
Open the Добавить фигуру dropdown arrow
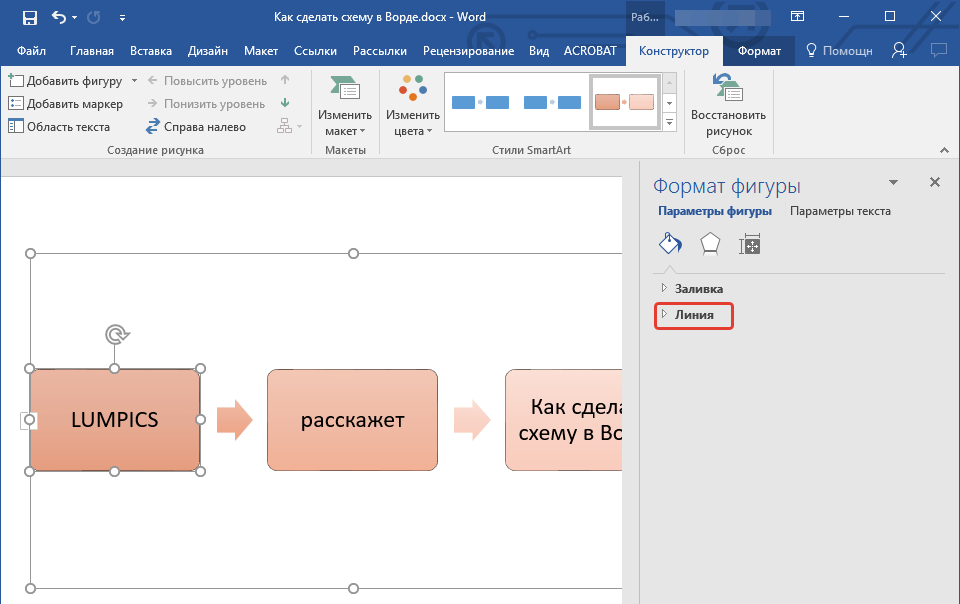pyautogui.click(x=133, y=81)
